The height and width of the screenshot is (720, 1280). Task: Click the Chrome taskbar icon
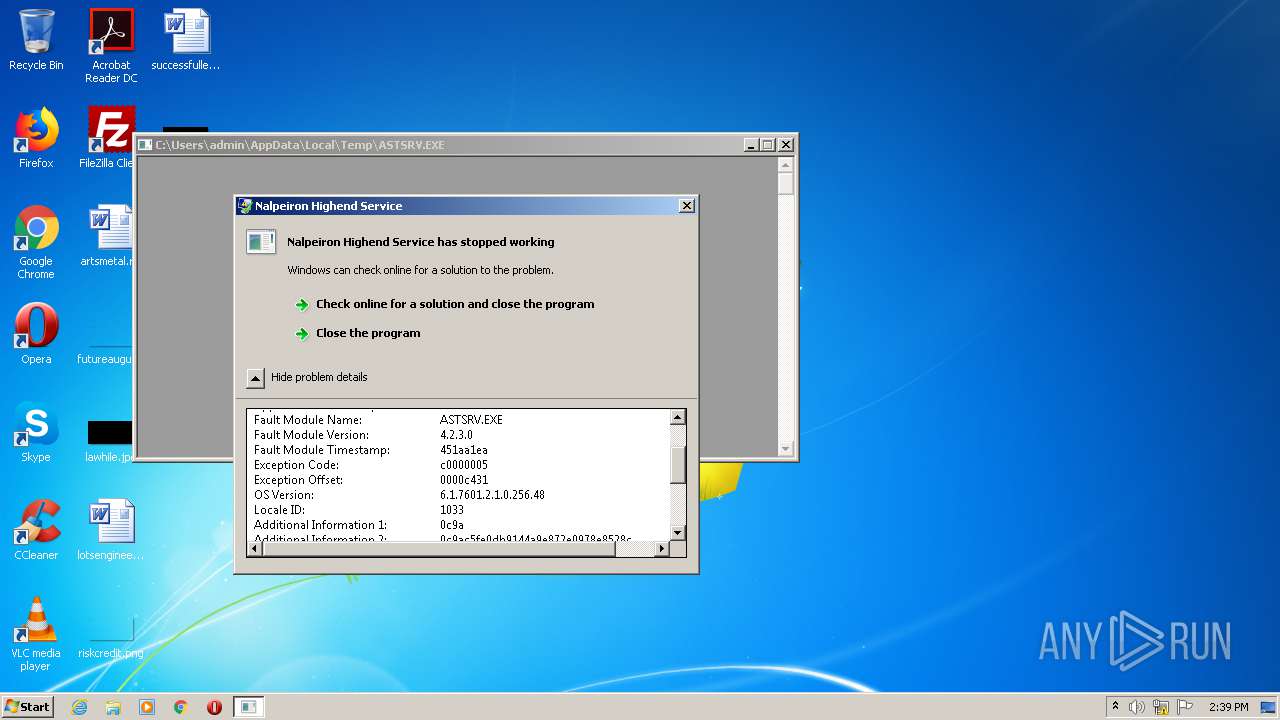pos(180,707)
